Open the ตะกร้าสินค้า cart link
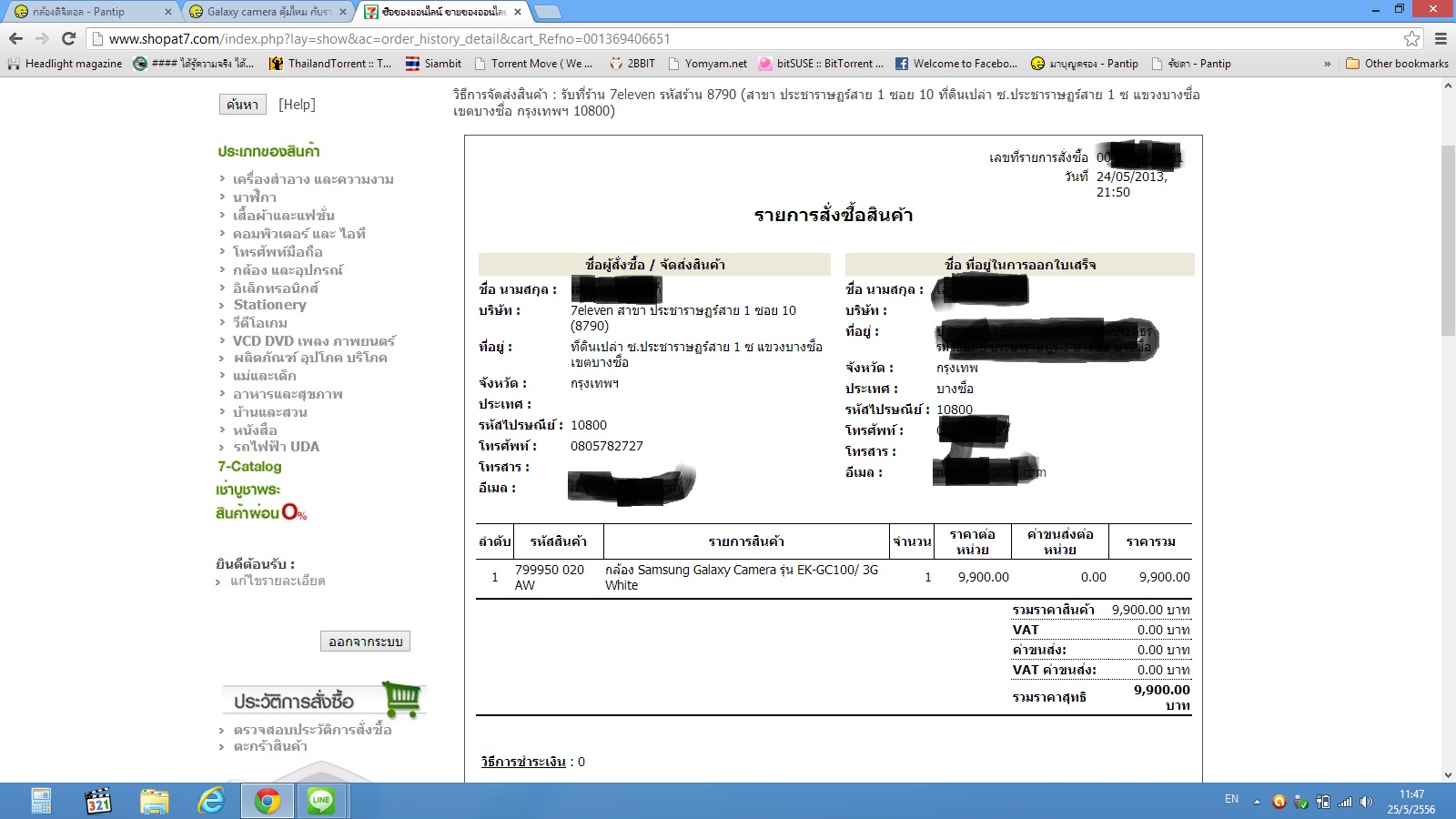Image resolution: width=1456 pixels, height=819 pixels. tap(270, 746)
